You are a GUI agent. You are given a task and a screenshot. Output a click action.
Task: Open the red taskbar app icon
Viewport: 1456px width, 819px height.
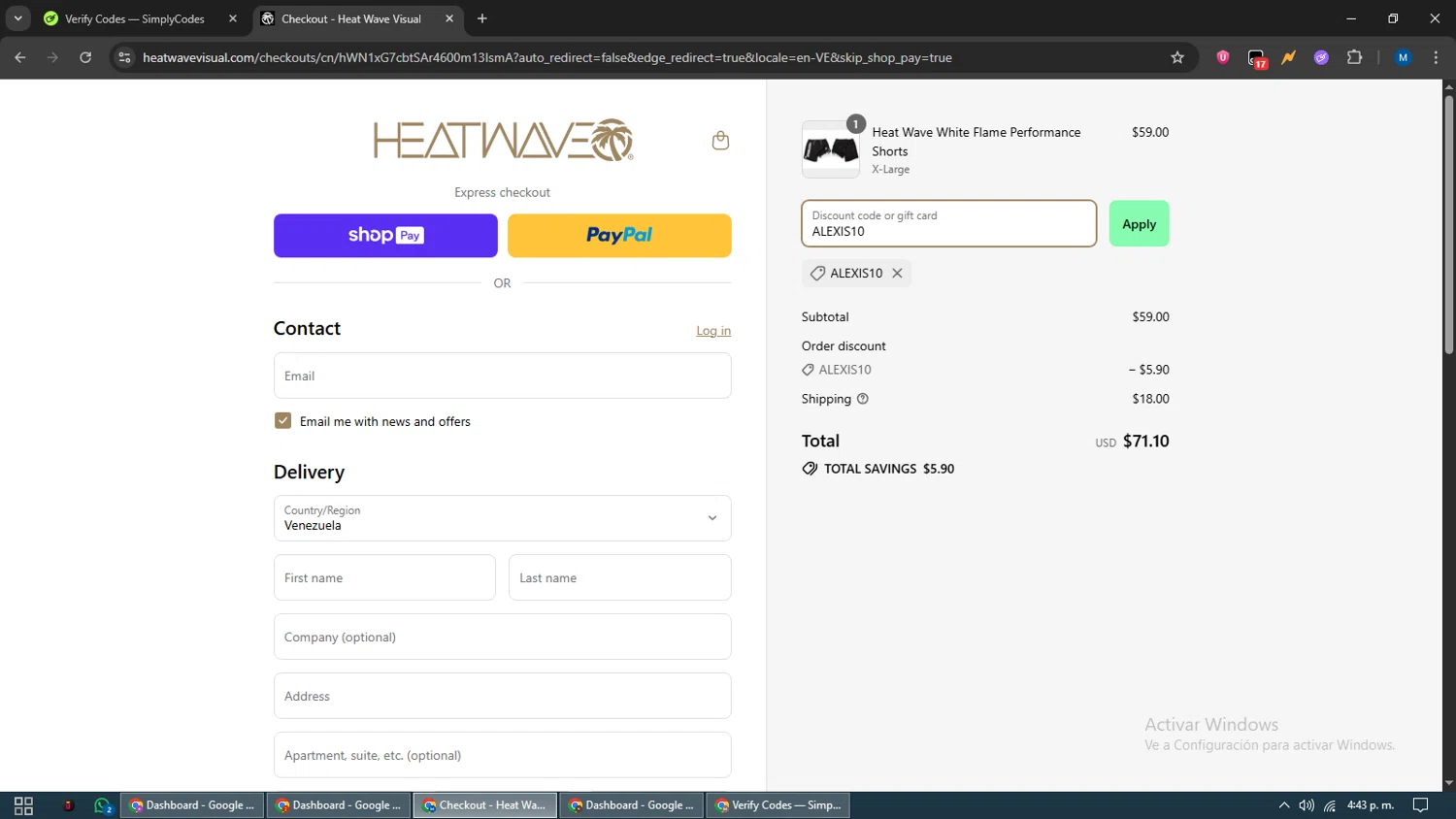[x=68, y=805]
